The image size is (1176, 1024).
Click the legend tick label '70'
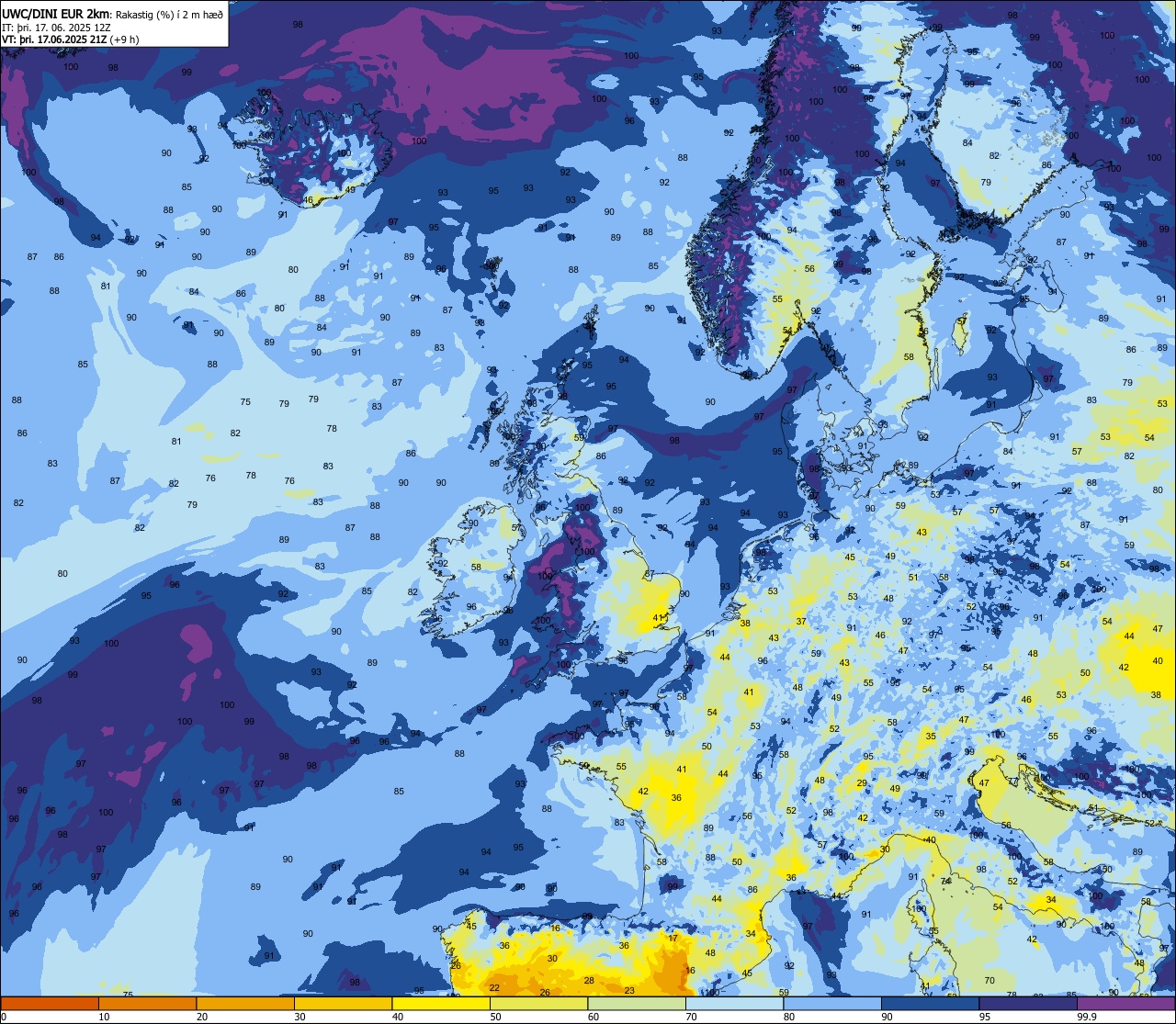click(x=691, y=1017)
